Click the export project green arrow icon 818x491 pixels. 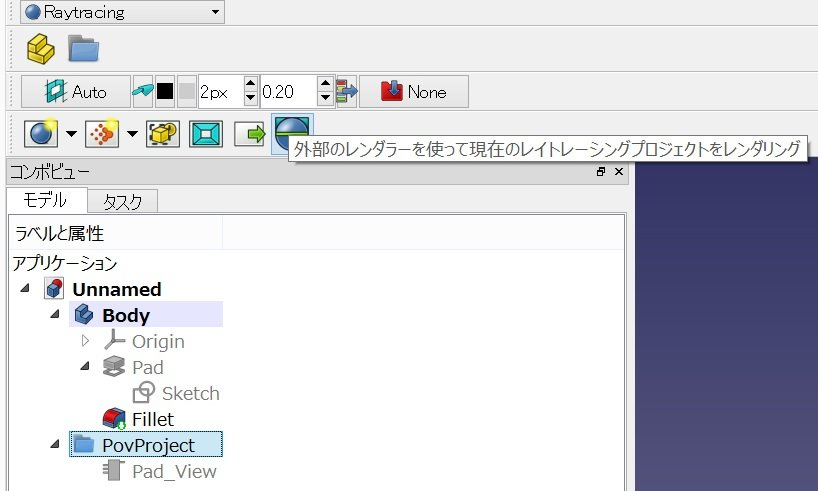click(x=249, y=134)
